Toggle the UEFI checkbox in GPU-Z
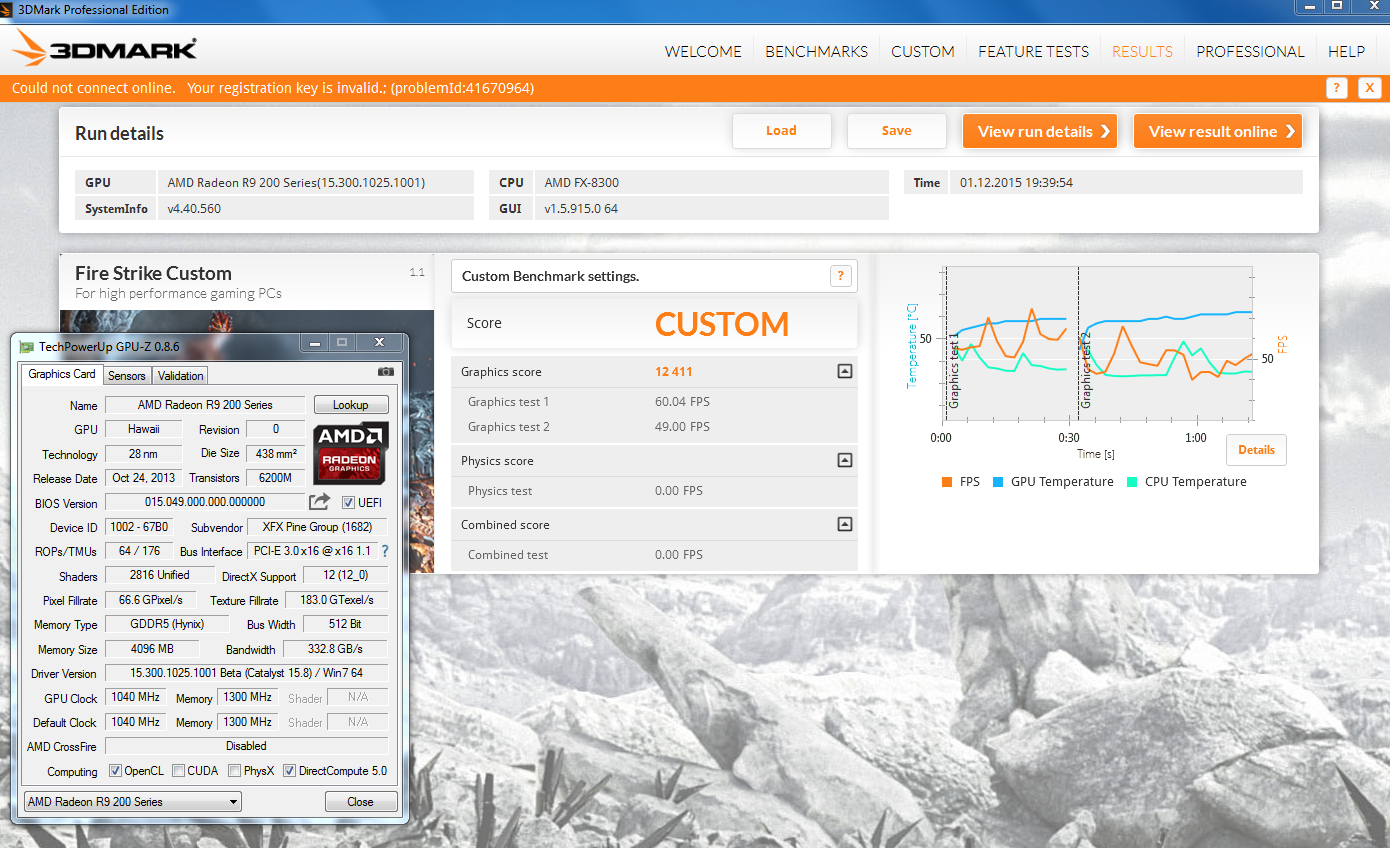The height and width of the screenshot is (848, 1390). [348, 502]
